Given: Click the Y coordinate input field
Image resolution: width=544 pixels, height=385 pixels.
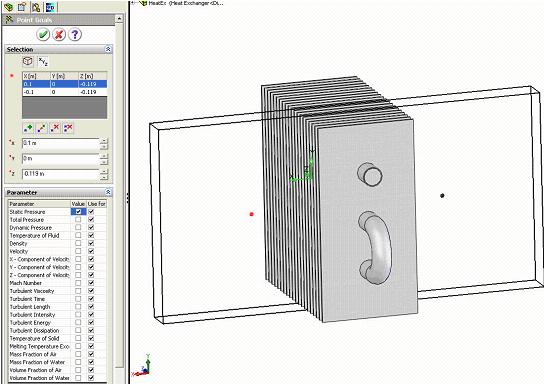Looking at the screenshot, I should (60, 159).
